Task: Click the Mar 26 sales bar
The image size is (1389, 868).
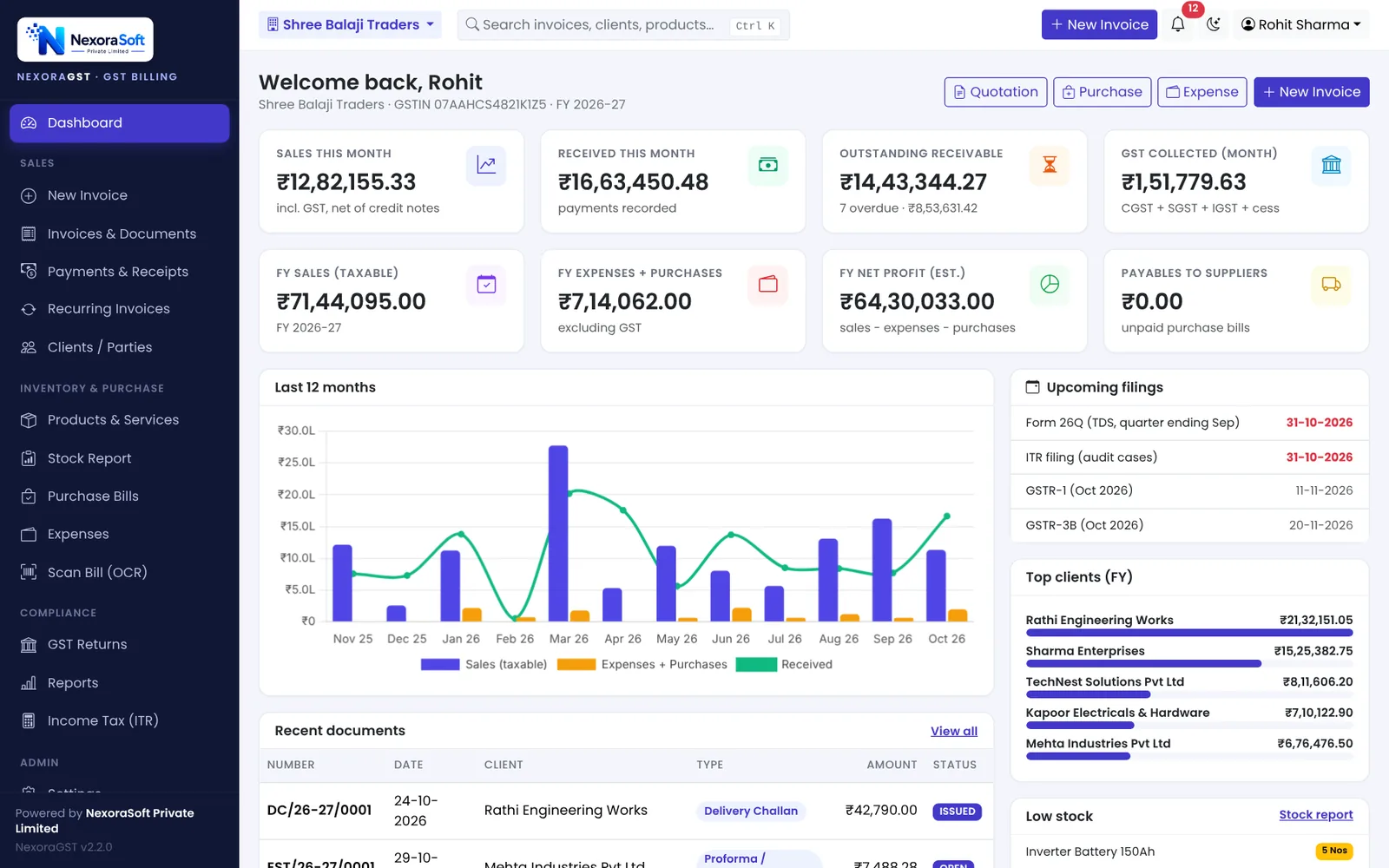Action: point(558,533)
